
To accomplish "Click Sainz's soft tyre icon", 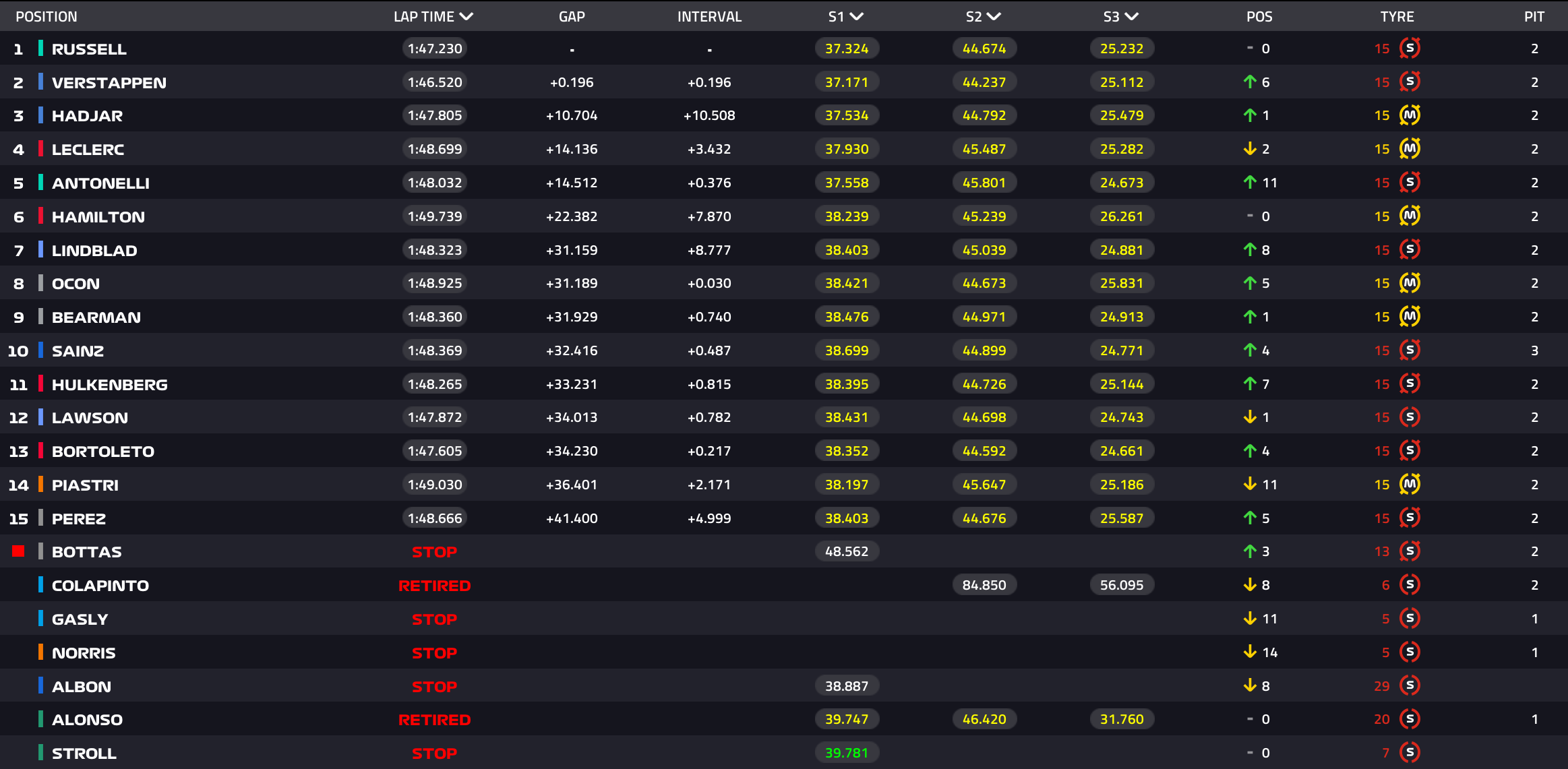I will coord(1410,350).
